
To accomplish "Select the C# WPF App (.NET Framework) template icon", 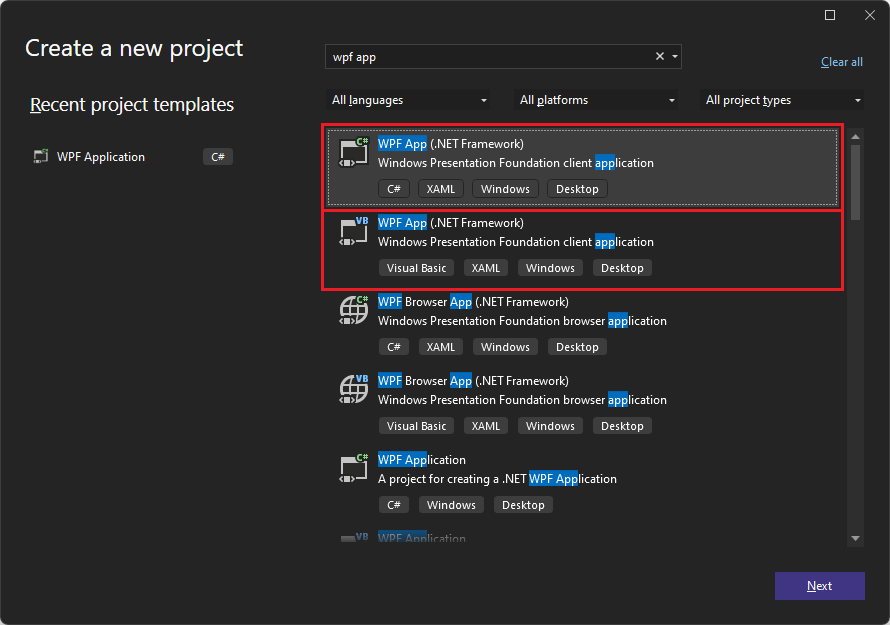I will click(353, 152).
